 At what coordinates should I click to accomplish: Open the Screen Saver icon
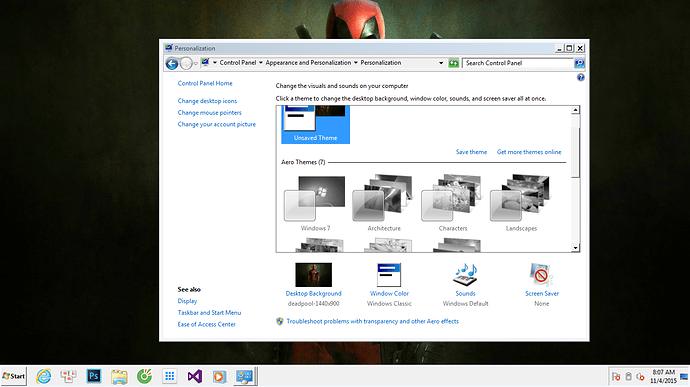[x=541, y=275]
